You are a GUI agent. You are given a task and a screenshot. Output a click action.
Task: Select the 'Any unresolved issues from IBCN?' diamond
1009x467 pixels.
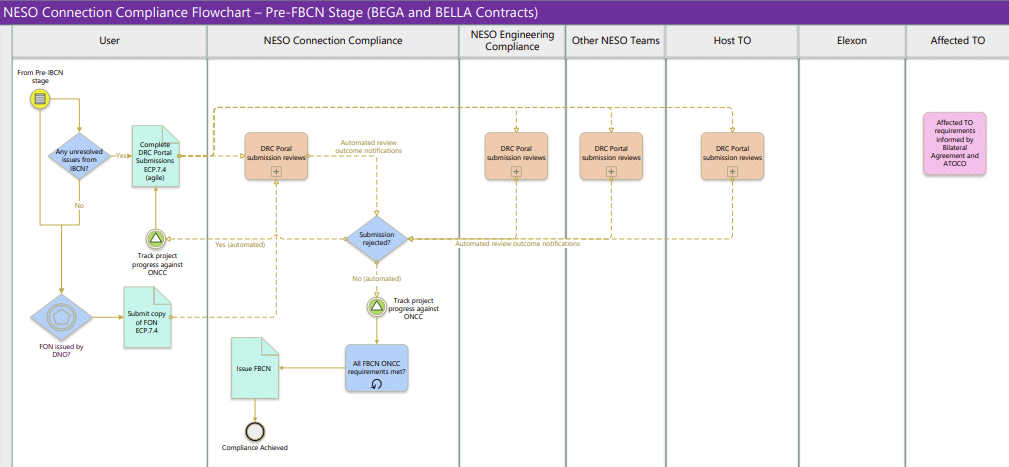(79, 156)
